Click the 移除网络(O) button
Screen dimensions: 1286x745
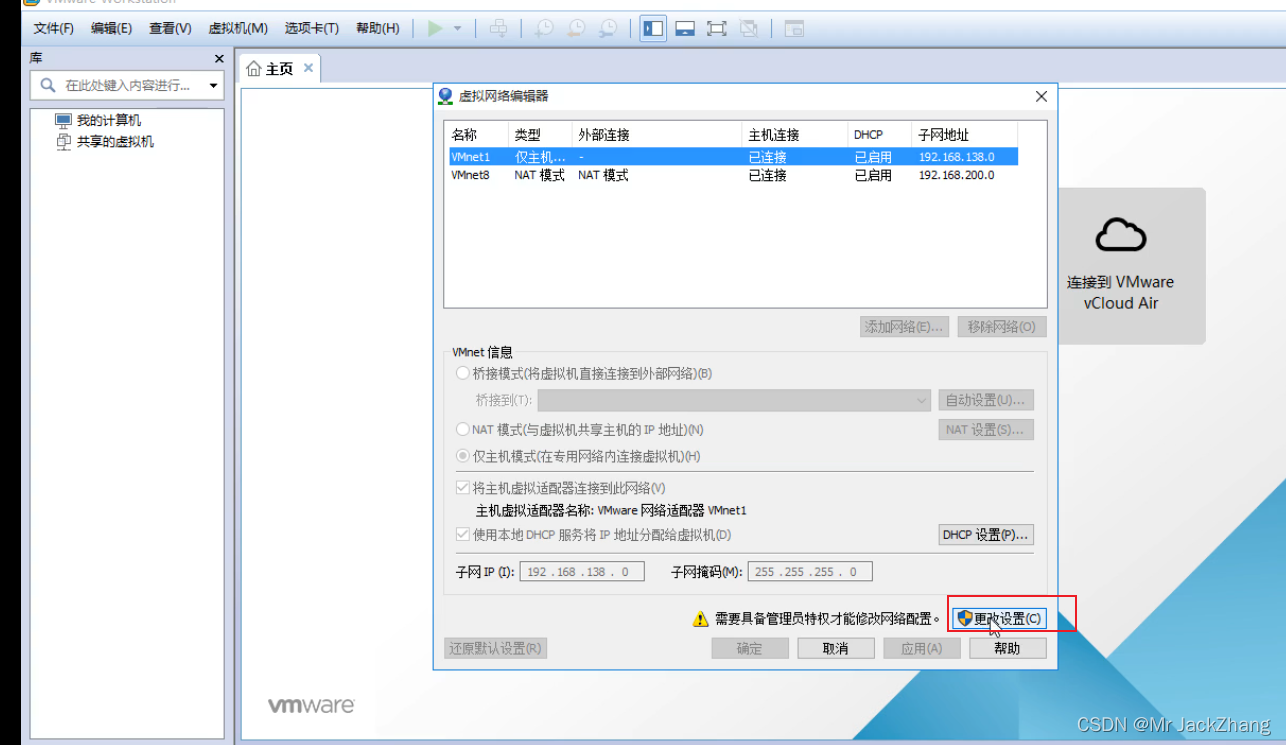coord(1002,327)
